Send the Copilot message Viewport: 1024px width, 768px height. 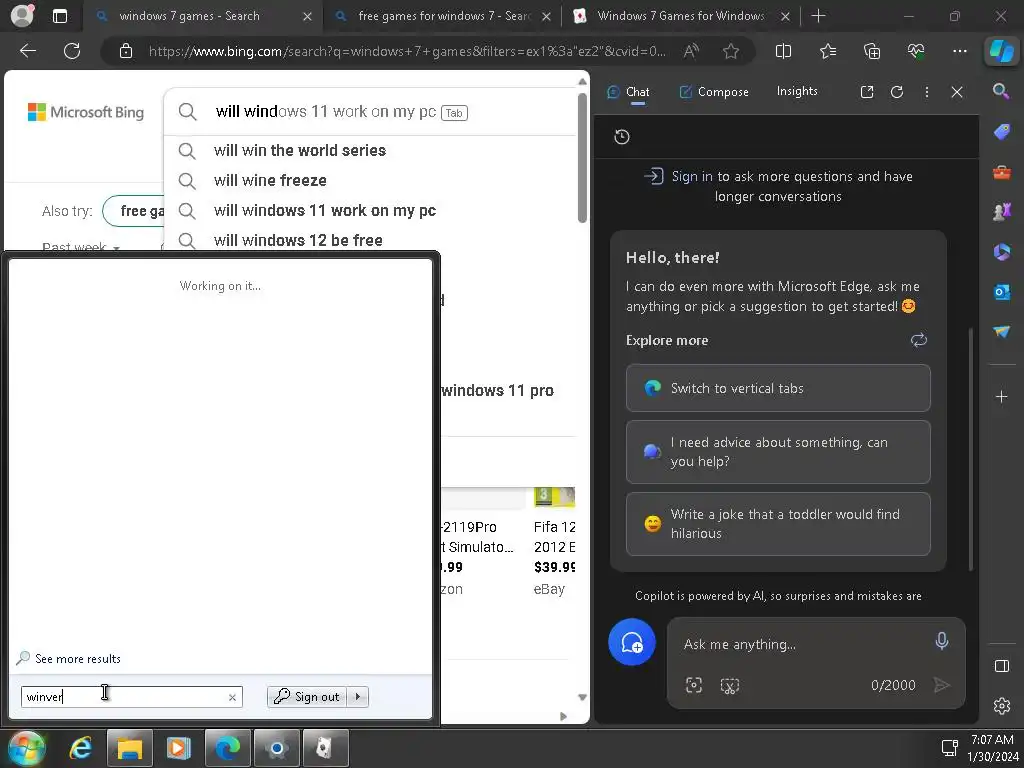pyautogui.click(x=941, y=684)
